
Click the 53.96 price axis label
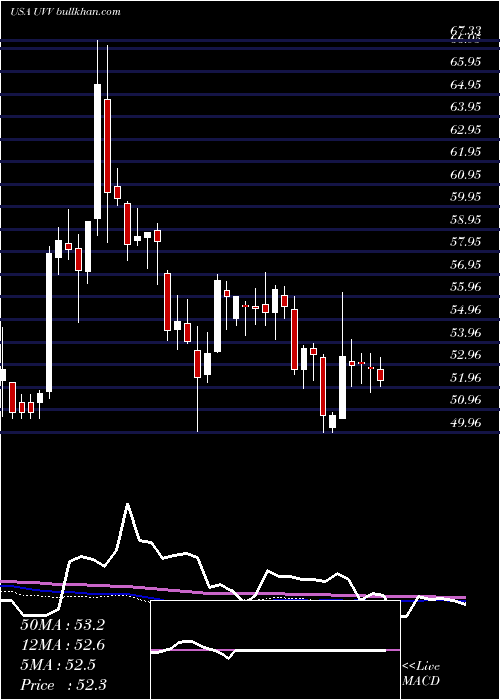[466, 332]
